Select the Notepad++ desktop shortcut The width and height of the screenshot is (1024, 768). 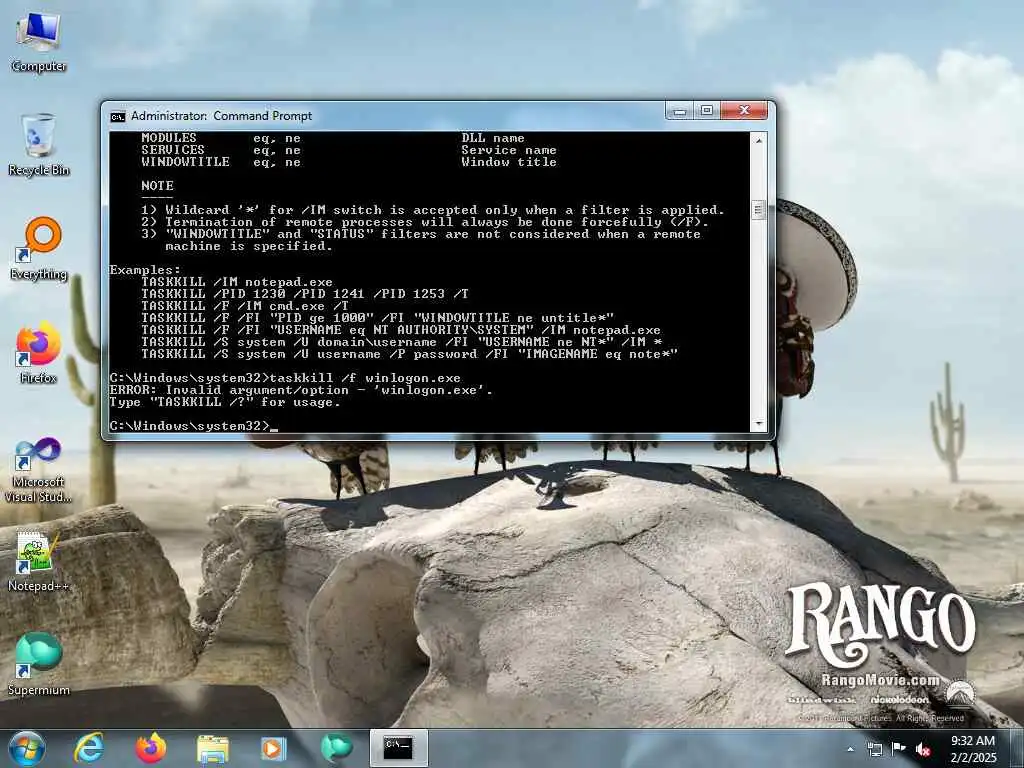tap(39, 562)
